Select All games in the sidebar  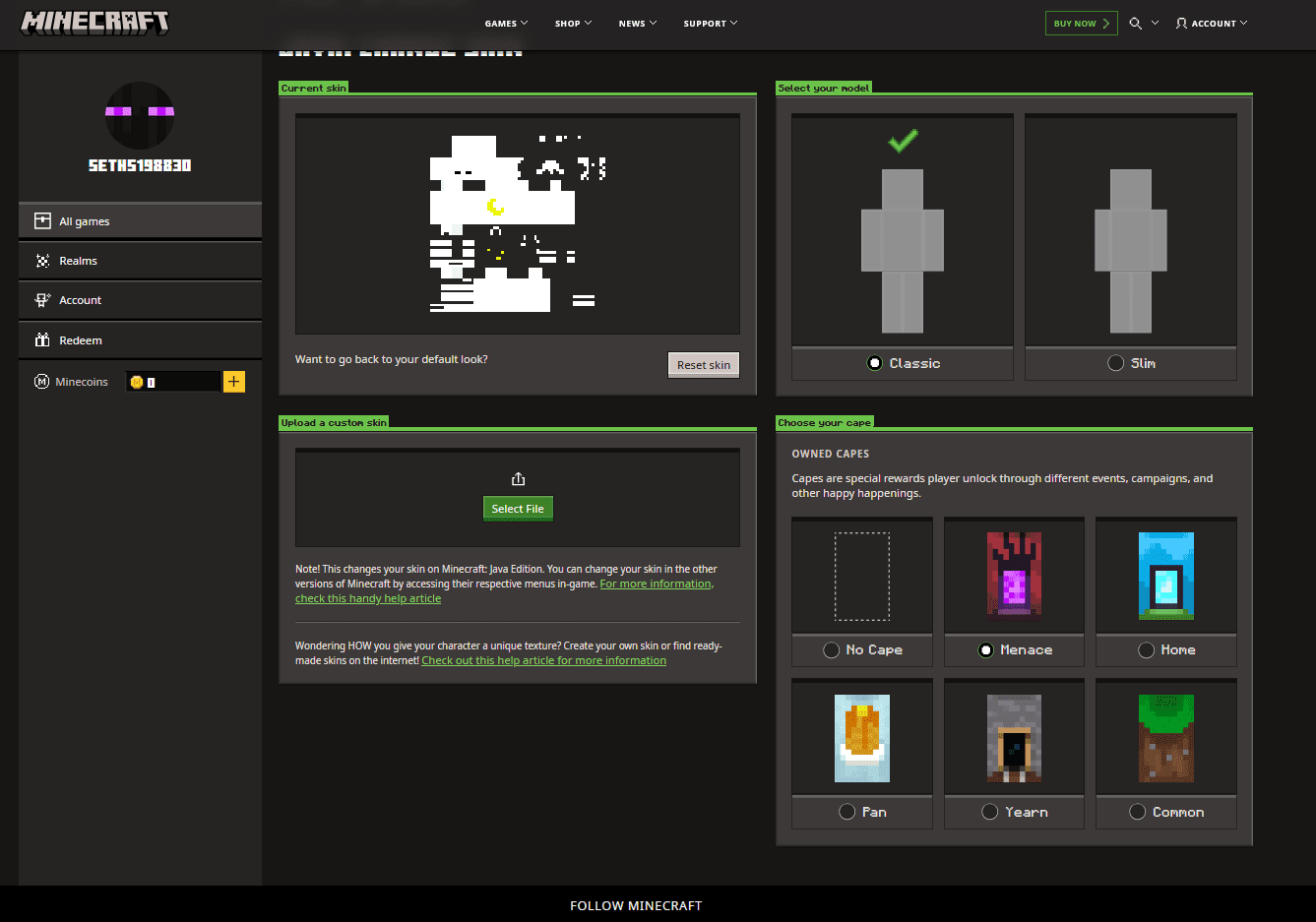coord(140,220)
